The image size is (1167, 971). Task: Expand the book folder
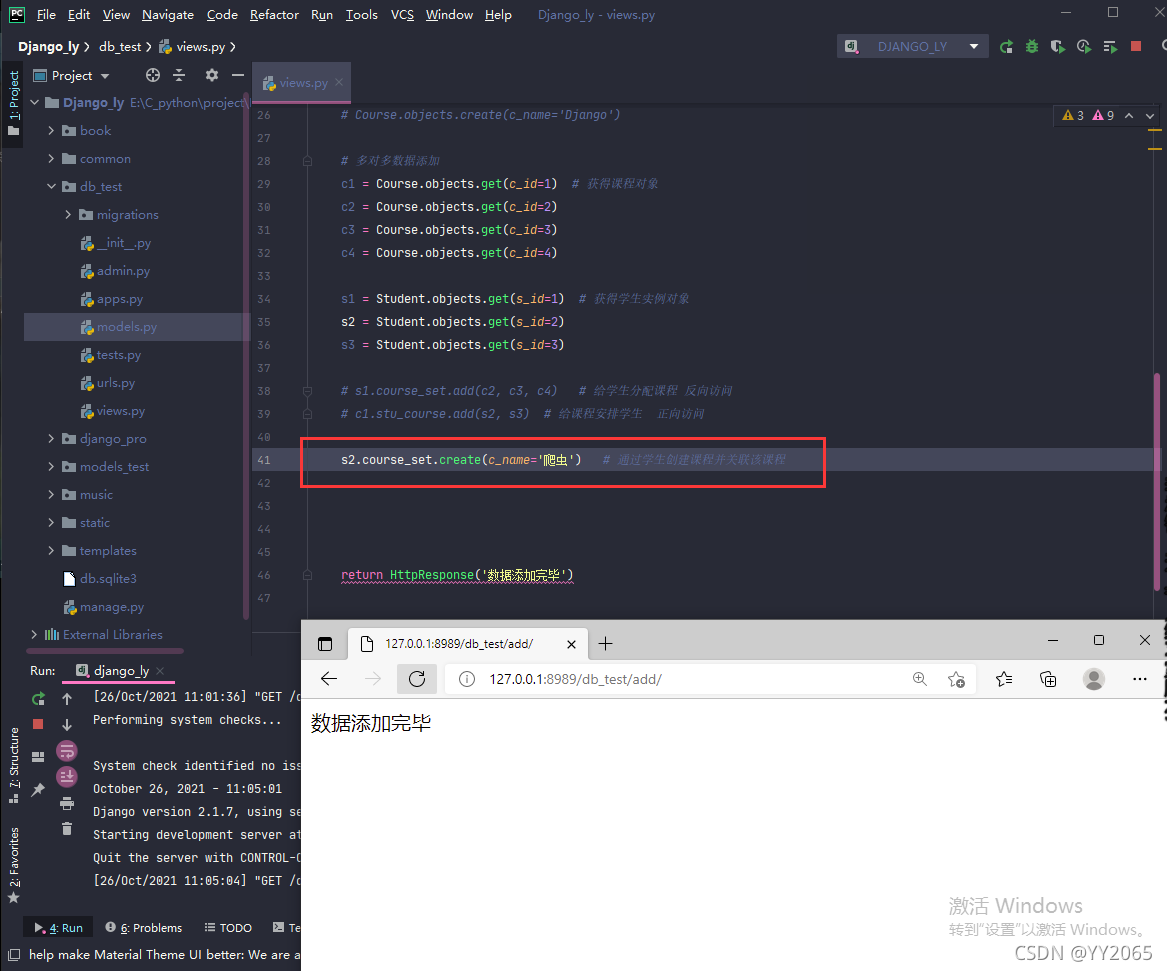click(x=51, y=130)
